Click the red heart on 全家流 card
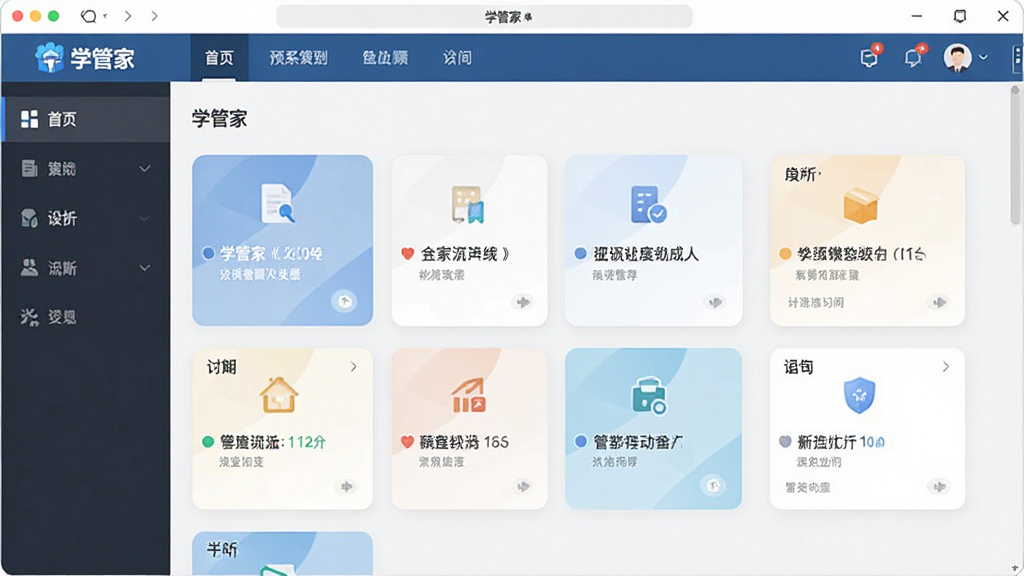 [408, 253]
